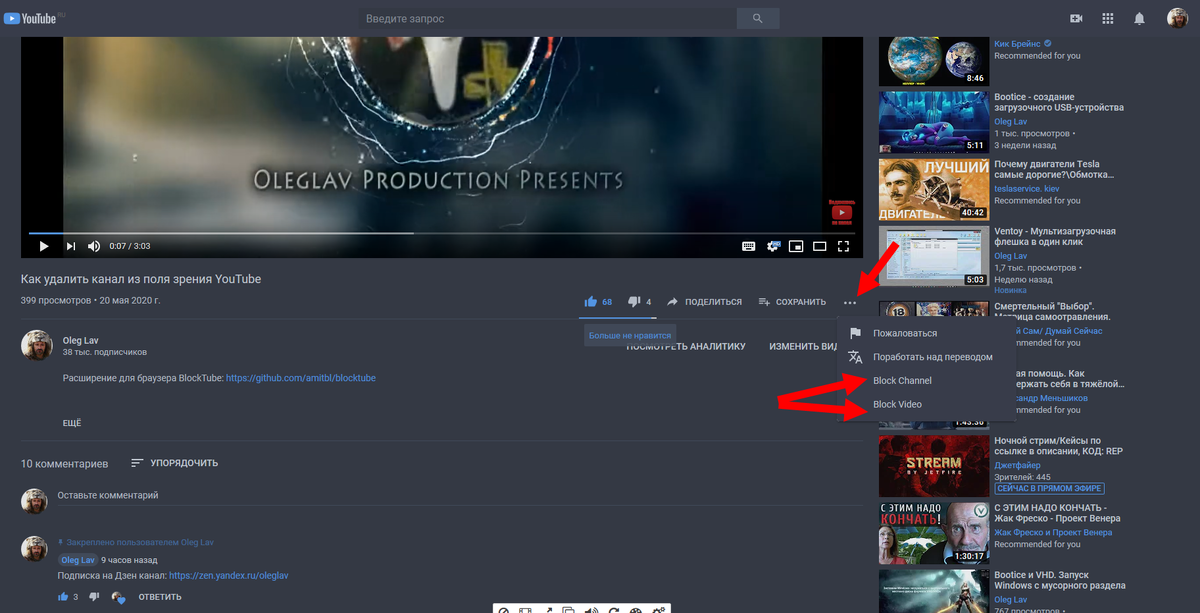Mute the player volume speaker icon

94,246
